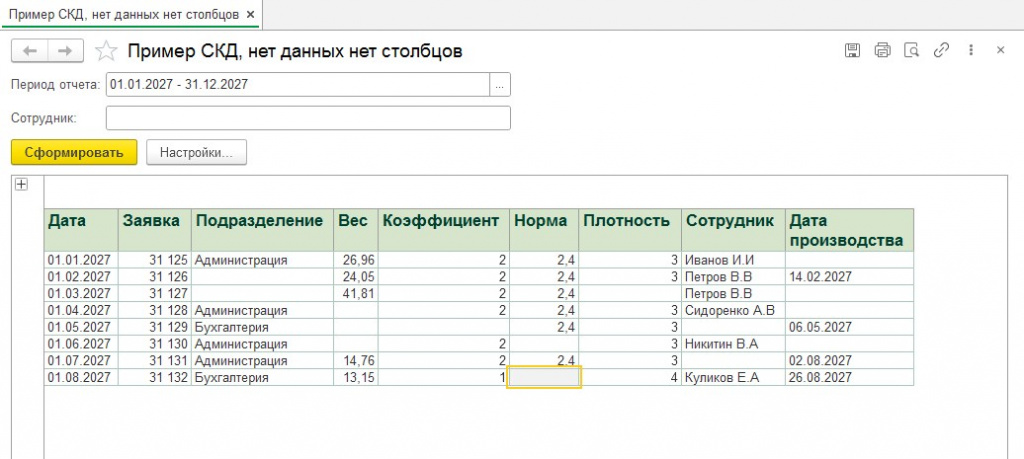Go forward with the right arrow button

coord(65,51)
